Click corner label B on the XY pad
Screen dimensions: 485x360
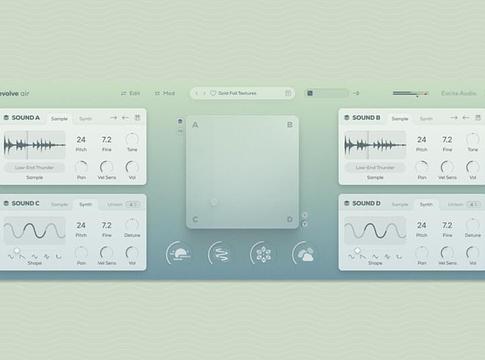pos(290,125)
